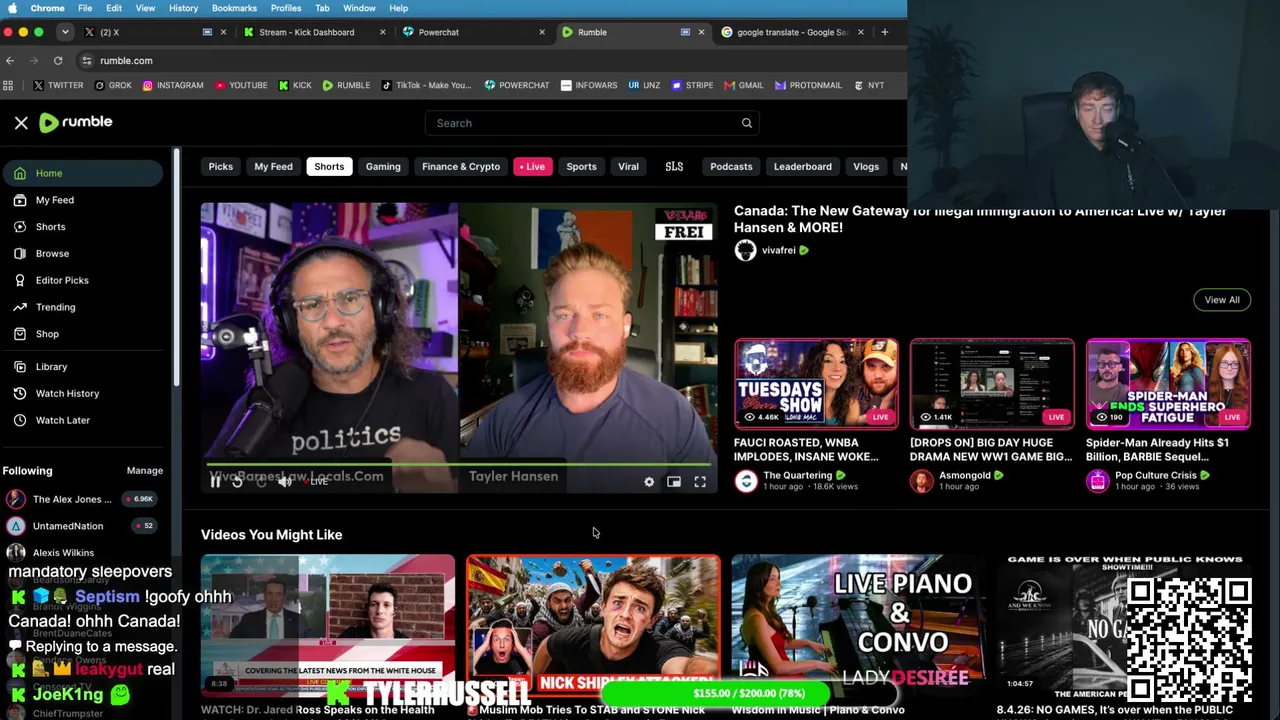Mute the video player volume

(285, 481)
